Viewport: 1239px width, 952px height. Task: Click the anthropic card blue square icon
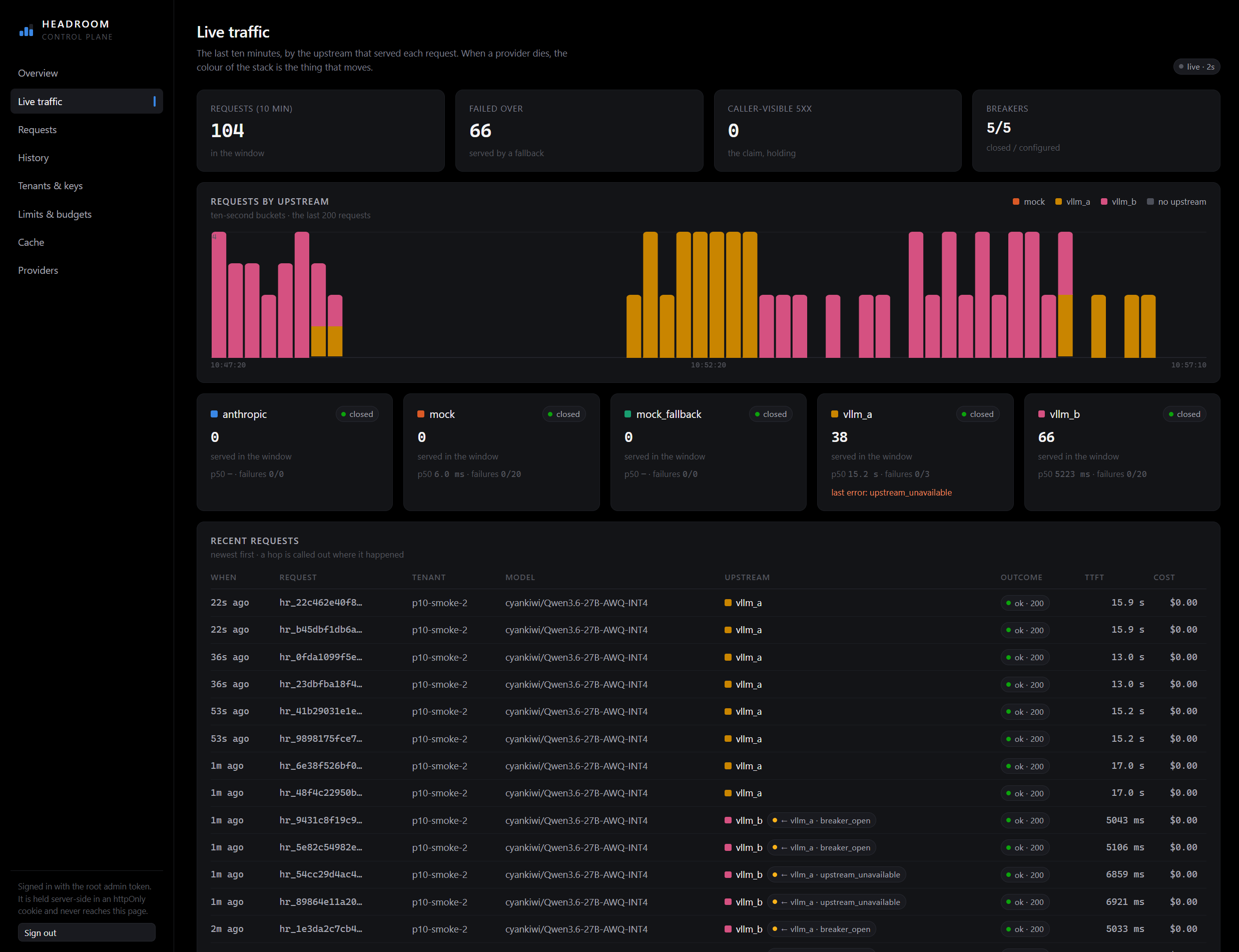(x=214, y=414)
